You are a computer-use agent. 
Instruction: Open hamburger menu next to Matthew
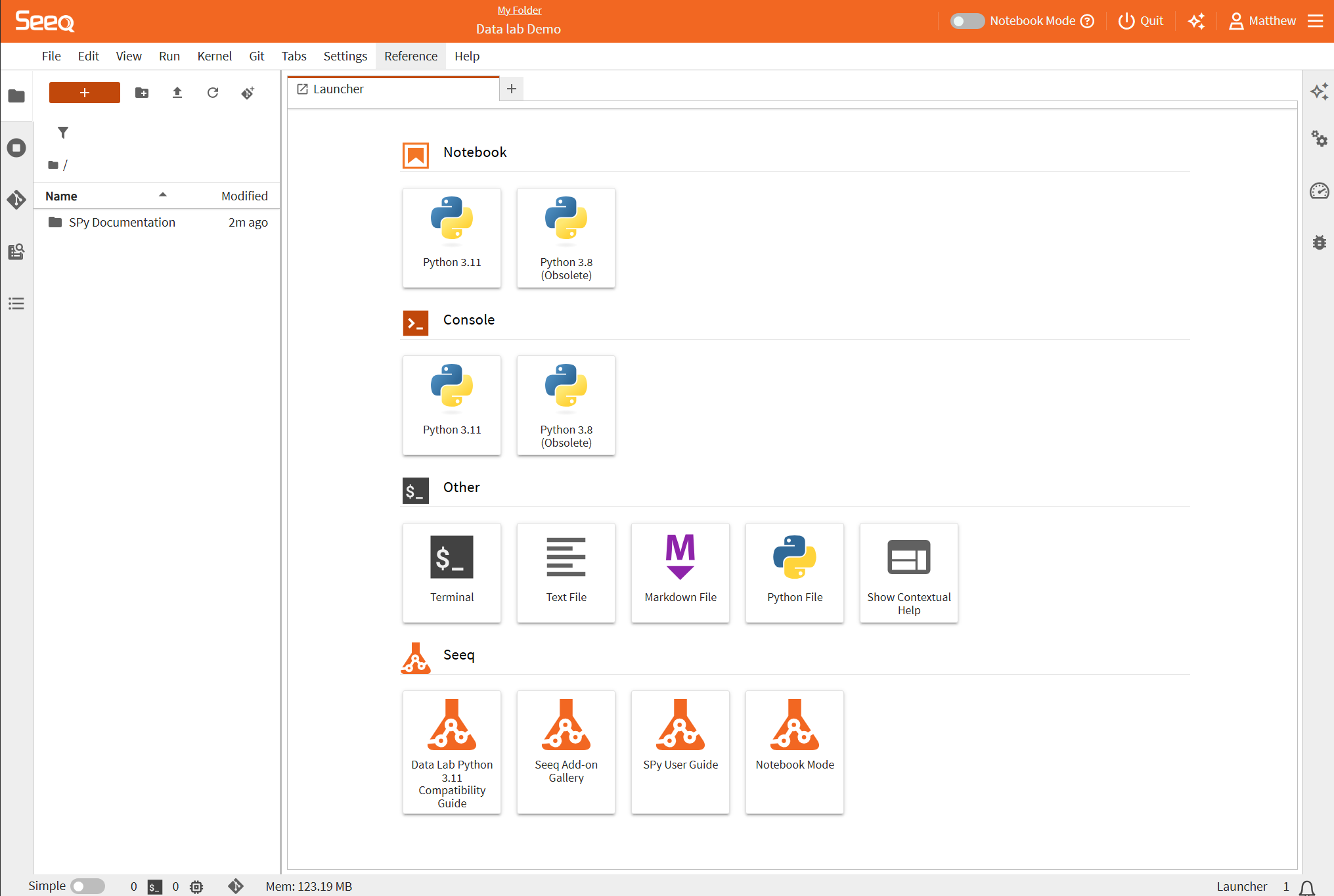(1316, 21)
